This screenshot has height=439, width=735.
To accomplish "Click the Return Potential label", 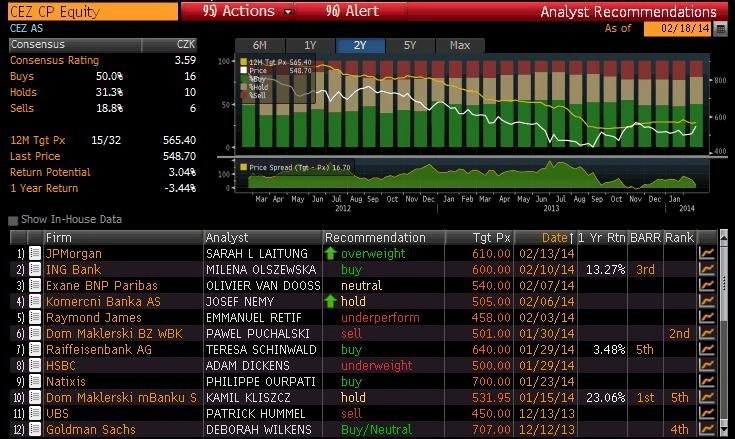I will pyautogui.click(x=50, y=172).
